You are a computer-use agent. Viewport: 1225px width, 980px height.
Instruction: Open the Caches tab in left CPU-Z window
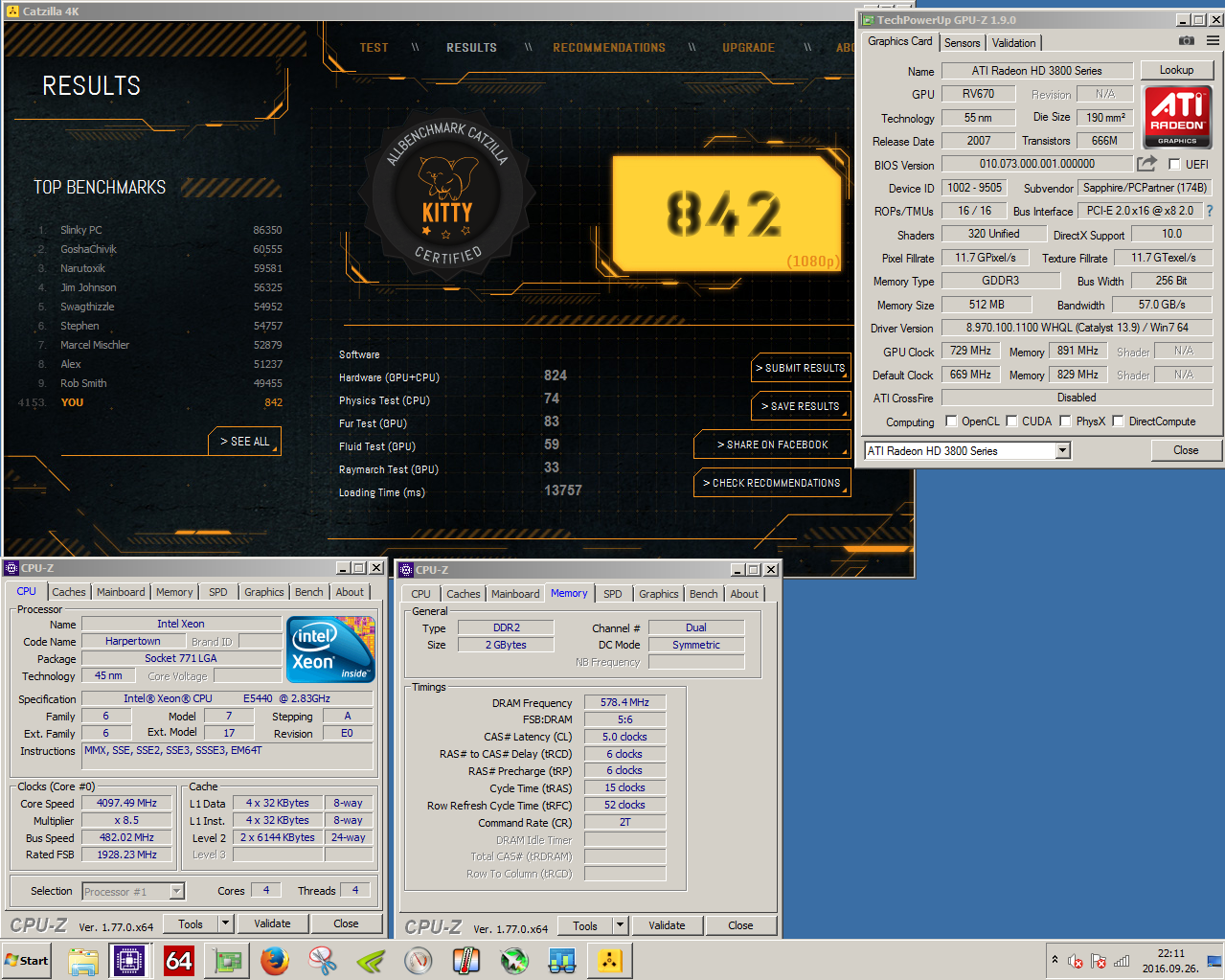[x=69, y=592]
